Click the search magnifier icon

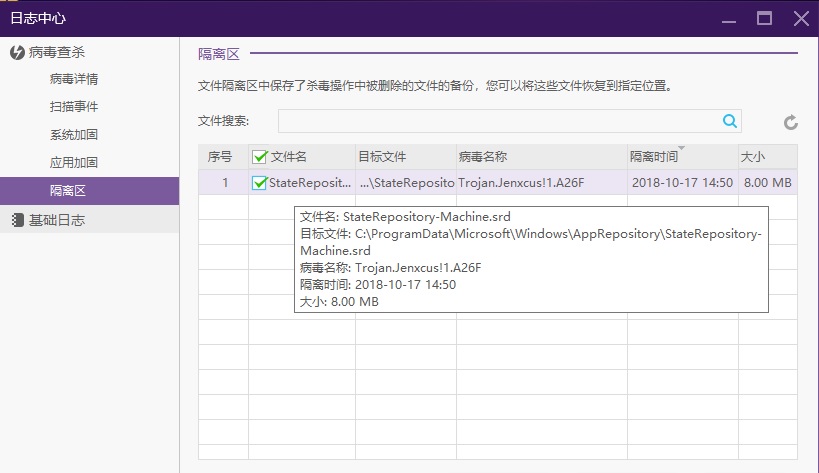[x=730, y=121]
